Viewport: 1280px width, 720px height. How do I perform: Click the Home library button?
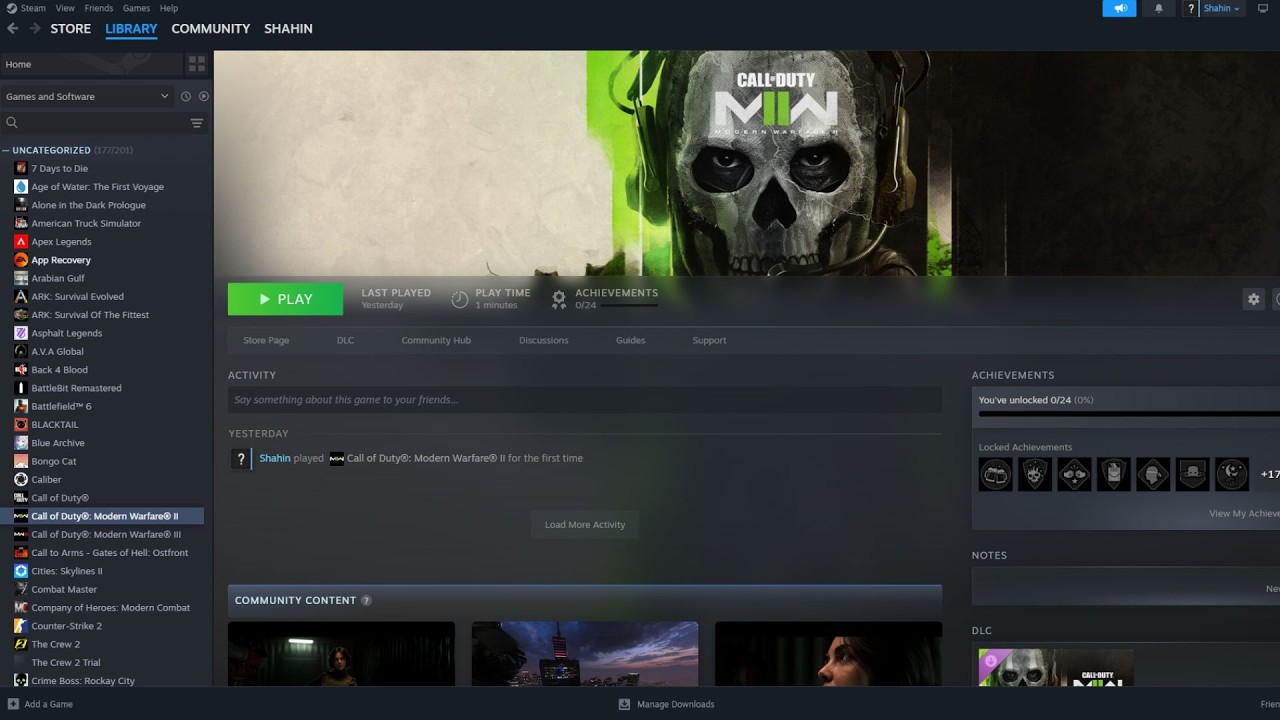point(92,64)
